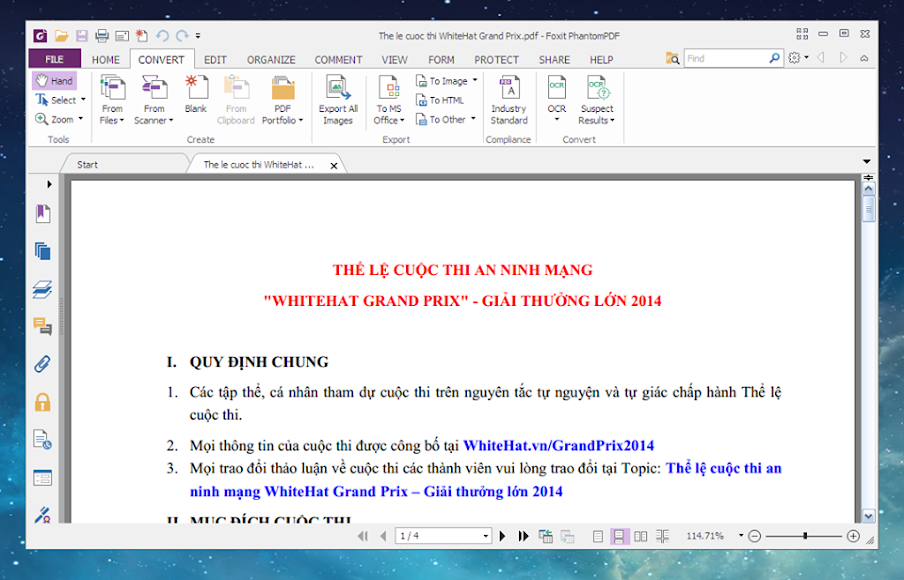Image resolution: width=904 pixels, height=580 pixels.
Task: Go to the next page
Action: [502, 536]
